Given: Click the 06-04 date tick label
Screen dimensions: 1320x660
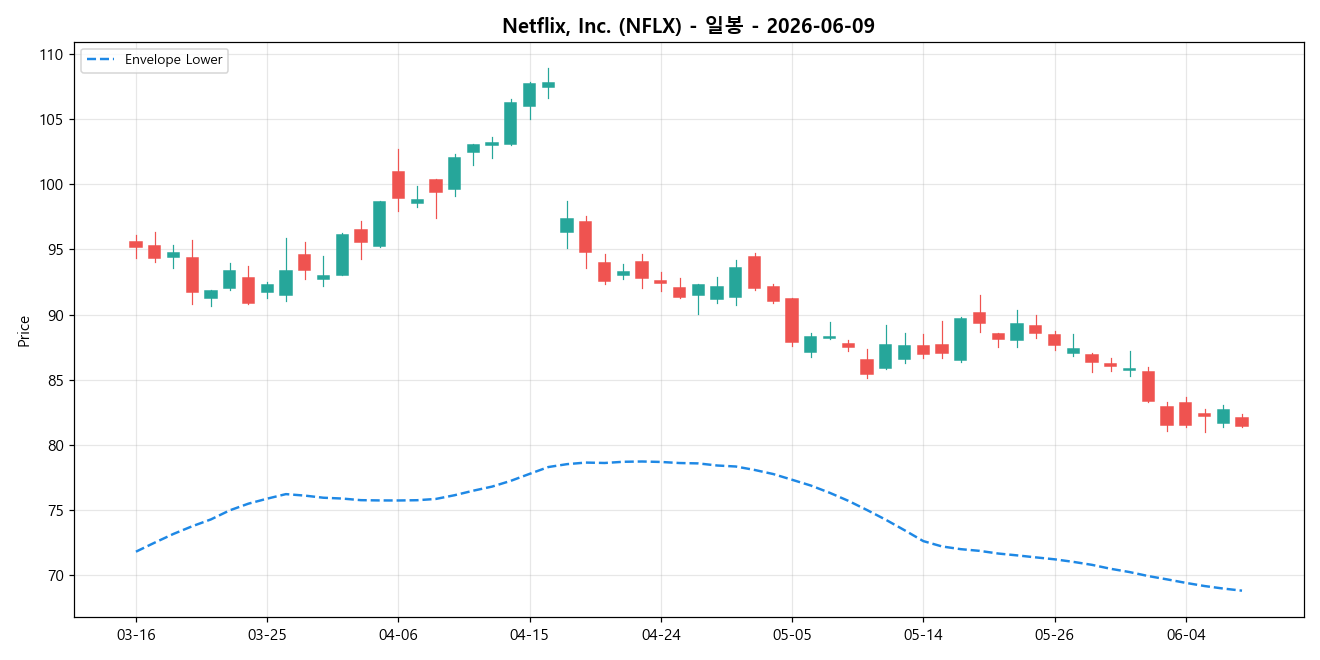Looking at the screenshot, I should click(x=1185, y=634).
